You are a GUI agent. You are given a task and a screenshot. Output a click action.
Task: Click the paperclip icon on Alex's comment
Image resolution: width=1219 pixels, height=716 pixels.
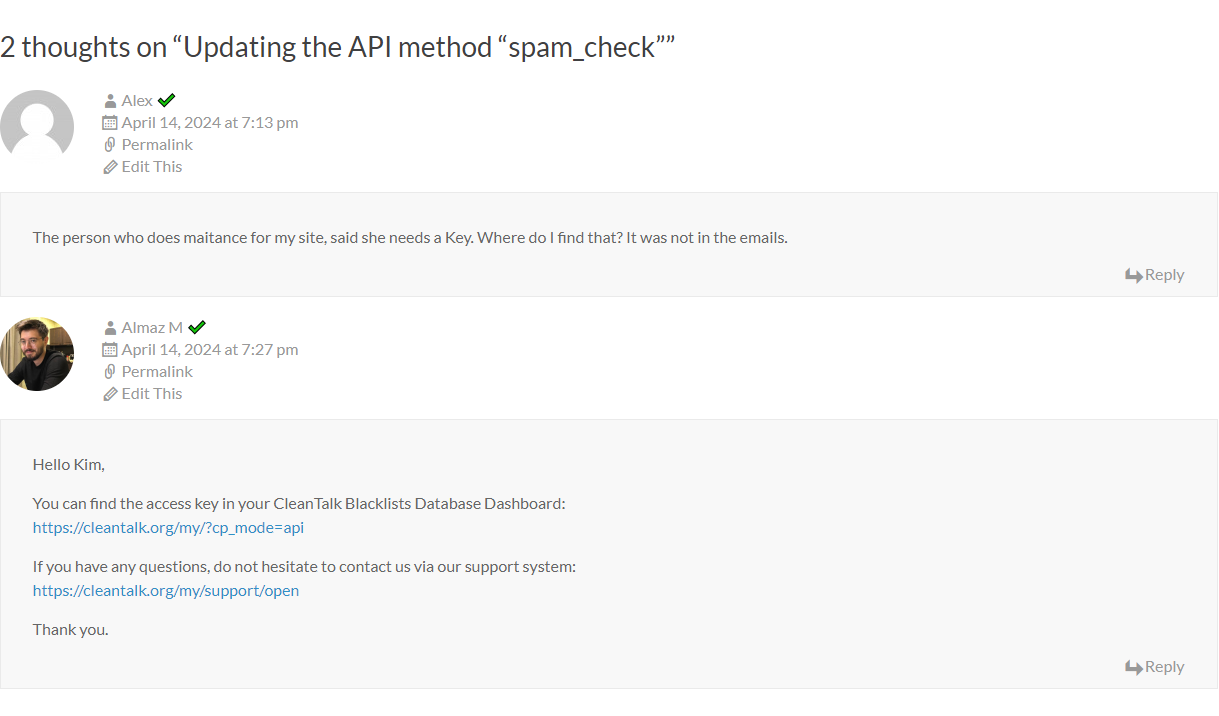coord(110,145)
